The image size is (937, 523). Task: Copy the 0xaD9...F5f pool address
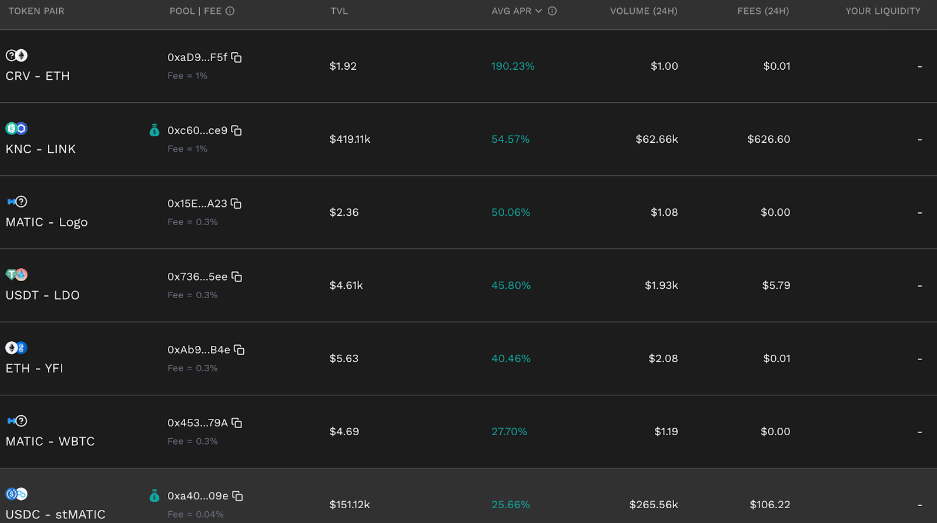[x=237, y=57]
